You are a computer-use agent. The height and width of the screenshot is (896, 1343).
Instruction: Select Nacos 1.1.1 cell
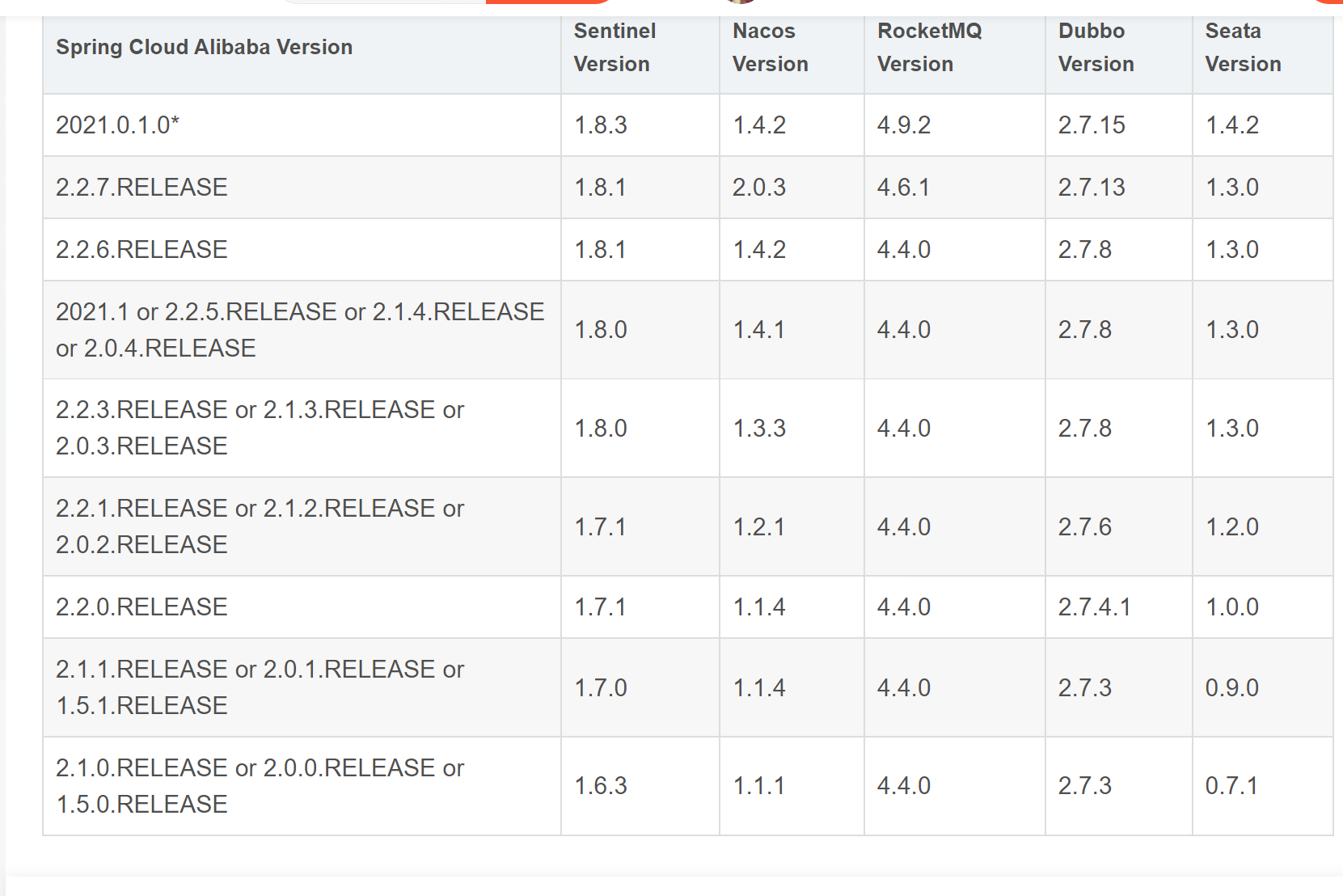click(792, 786)
